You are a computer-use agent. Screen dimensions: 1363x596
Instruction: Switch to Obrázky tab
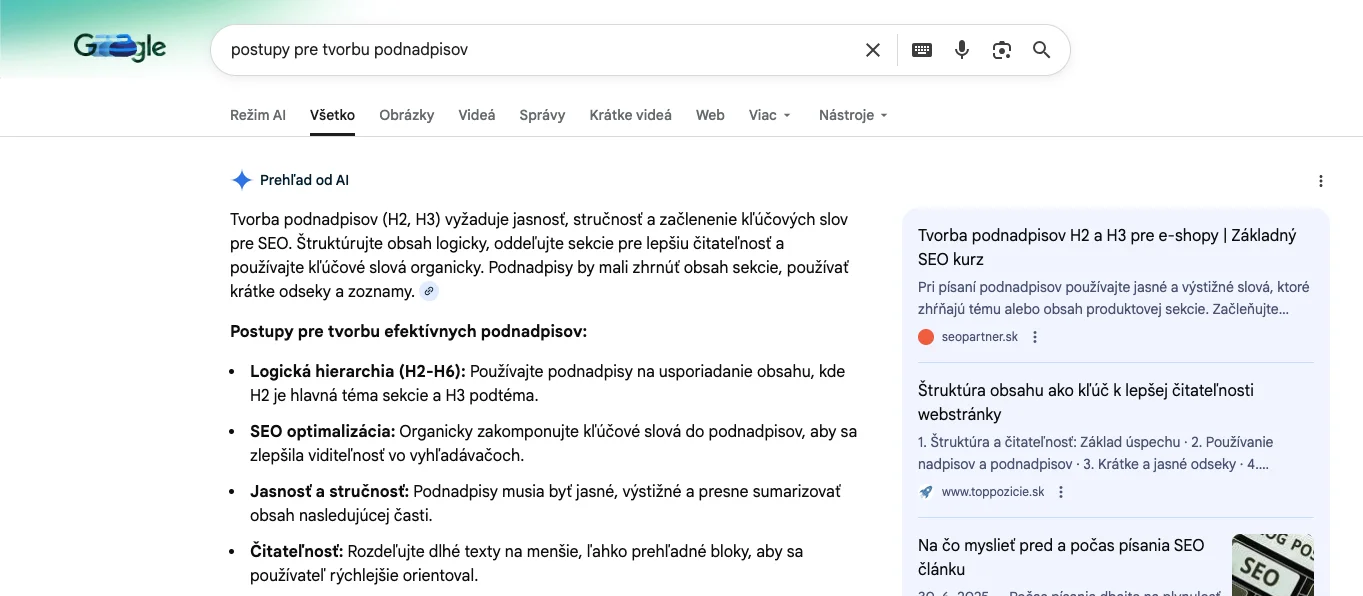[406, 115]
